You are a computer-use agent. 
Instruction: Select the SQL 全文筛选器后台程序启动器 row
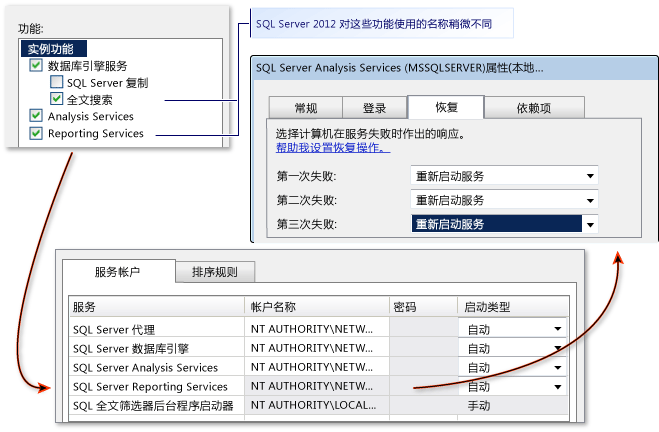pyautogui.click(x=319, y=405)
